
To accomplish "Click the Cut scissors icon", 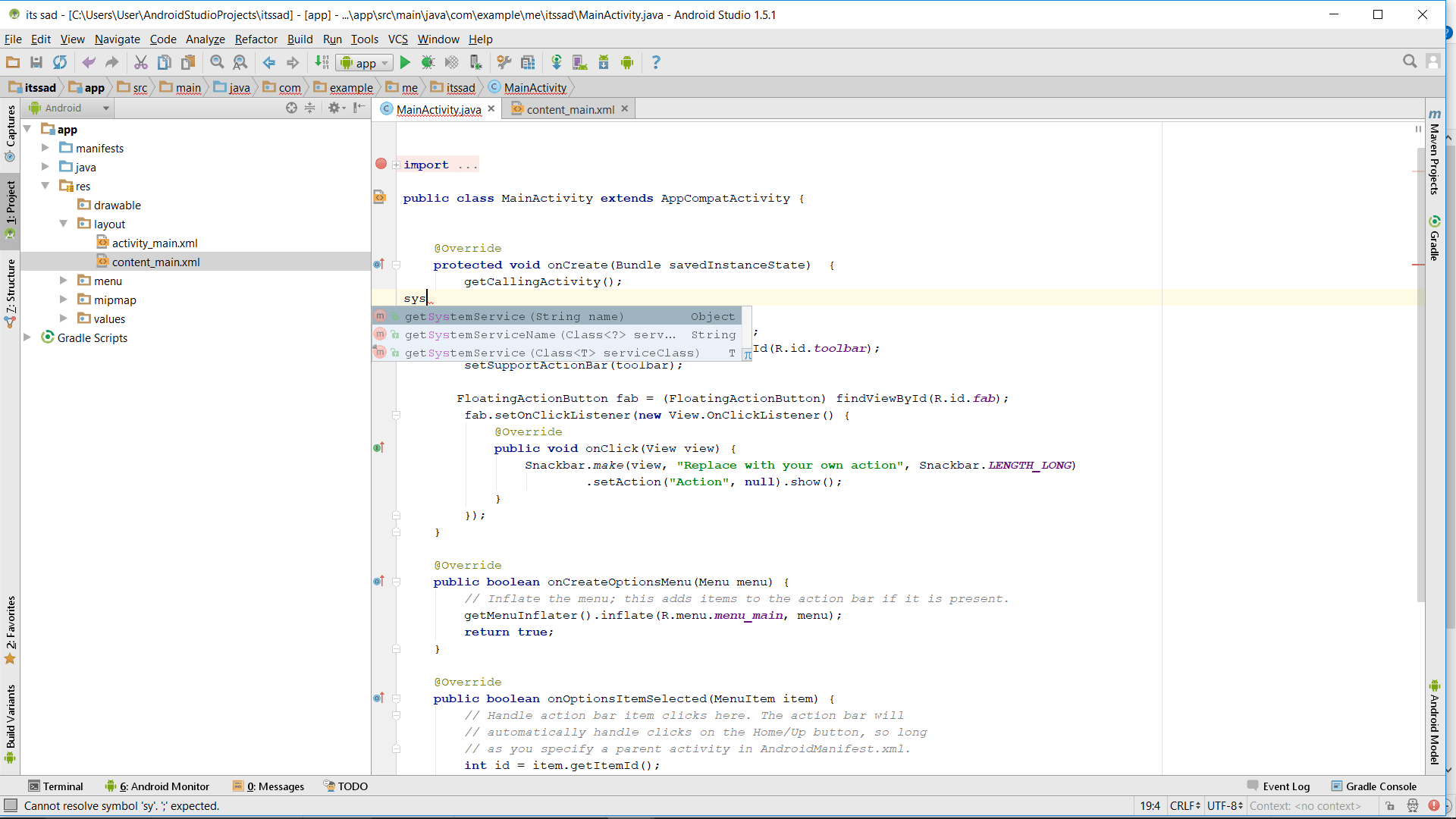I will pos(141,63).
